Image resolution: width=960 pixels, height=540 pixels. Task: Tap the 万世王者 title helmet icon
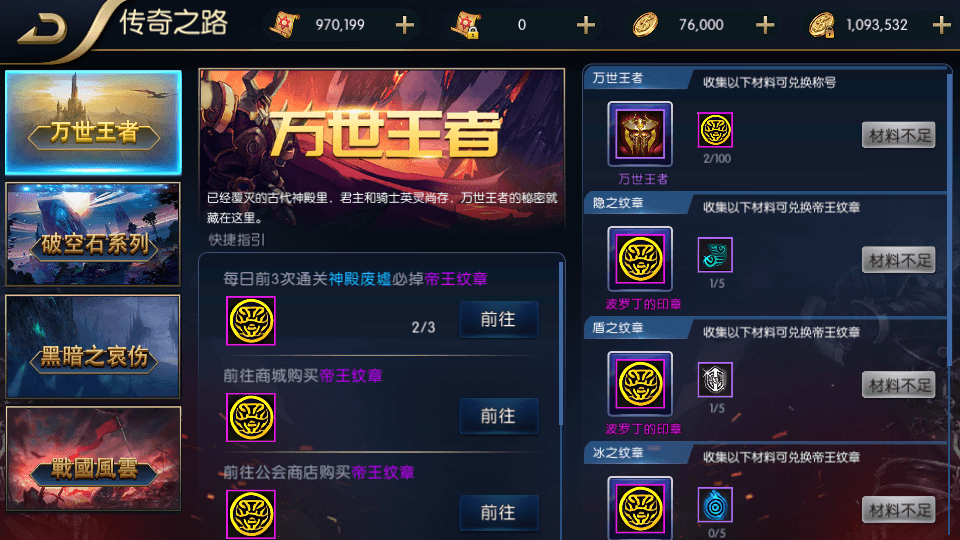pos(640,134)
